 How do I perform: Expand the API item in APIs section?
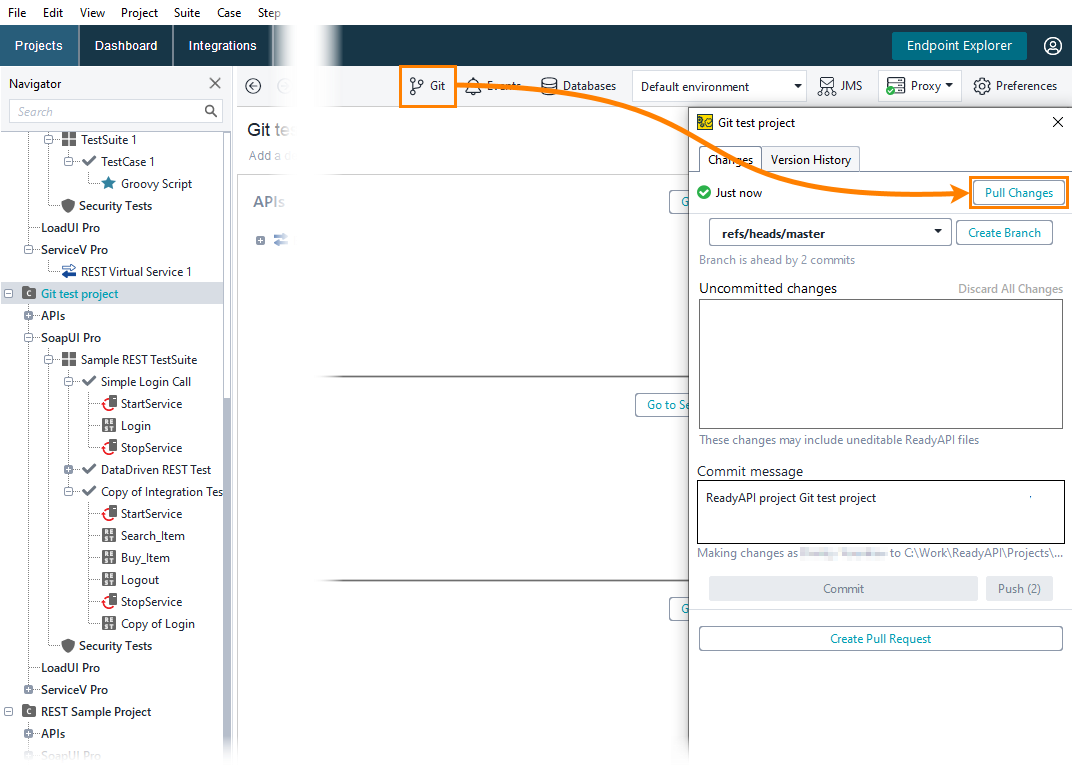(x=260, y=240)
